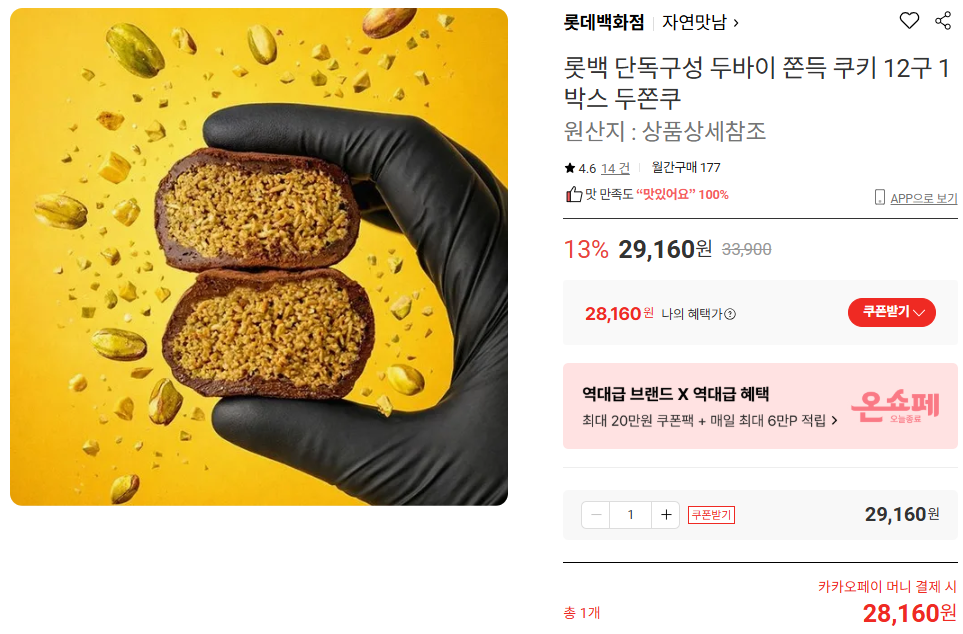Decrease quantity with the minus button

pyautogui.click(x=596, y=515)
